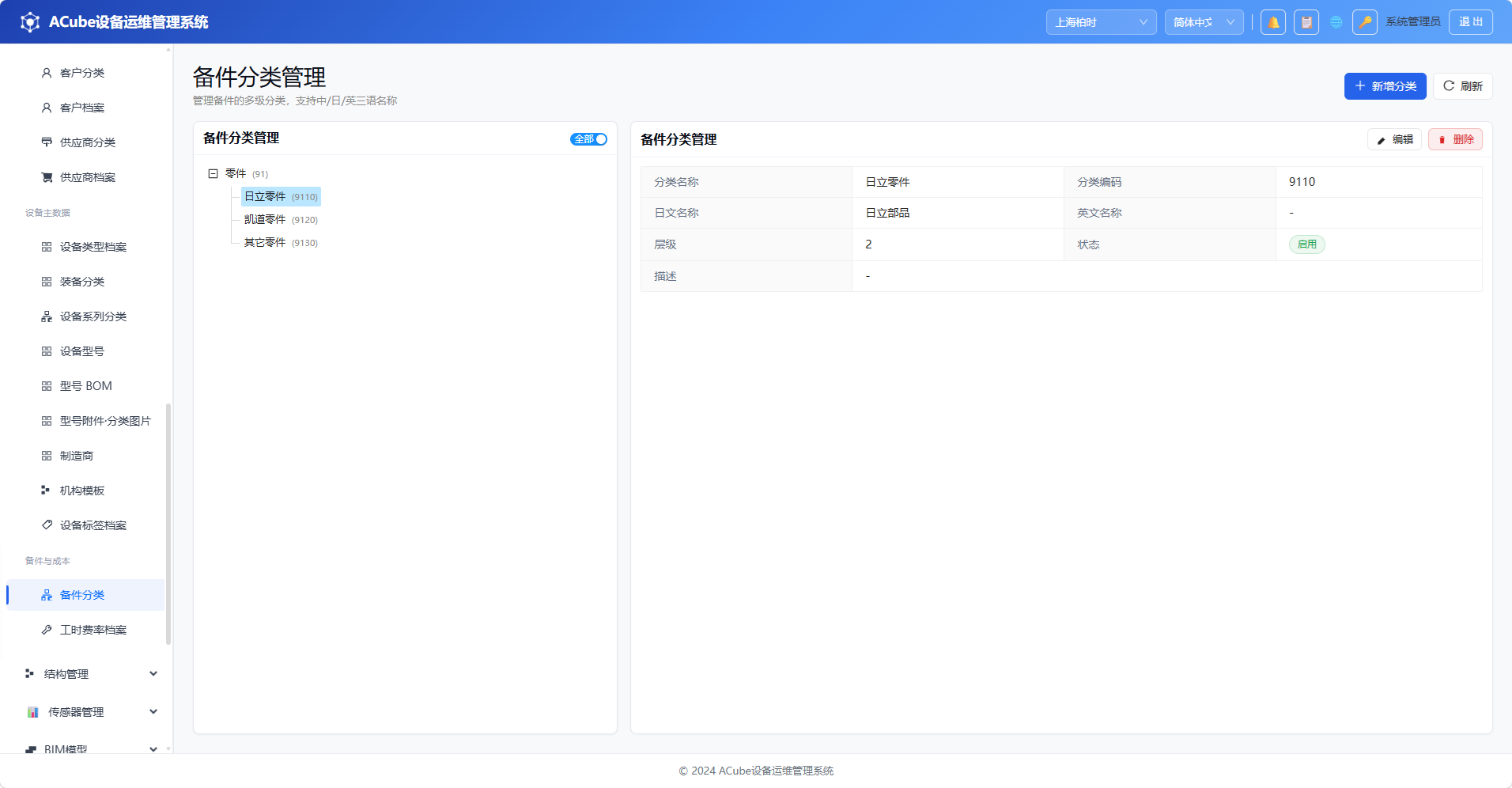Select the 零件 (91) root label
This screenshot has height=788, width=1512.
point(247,173)
